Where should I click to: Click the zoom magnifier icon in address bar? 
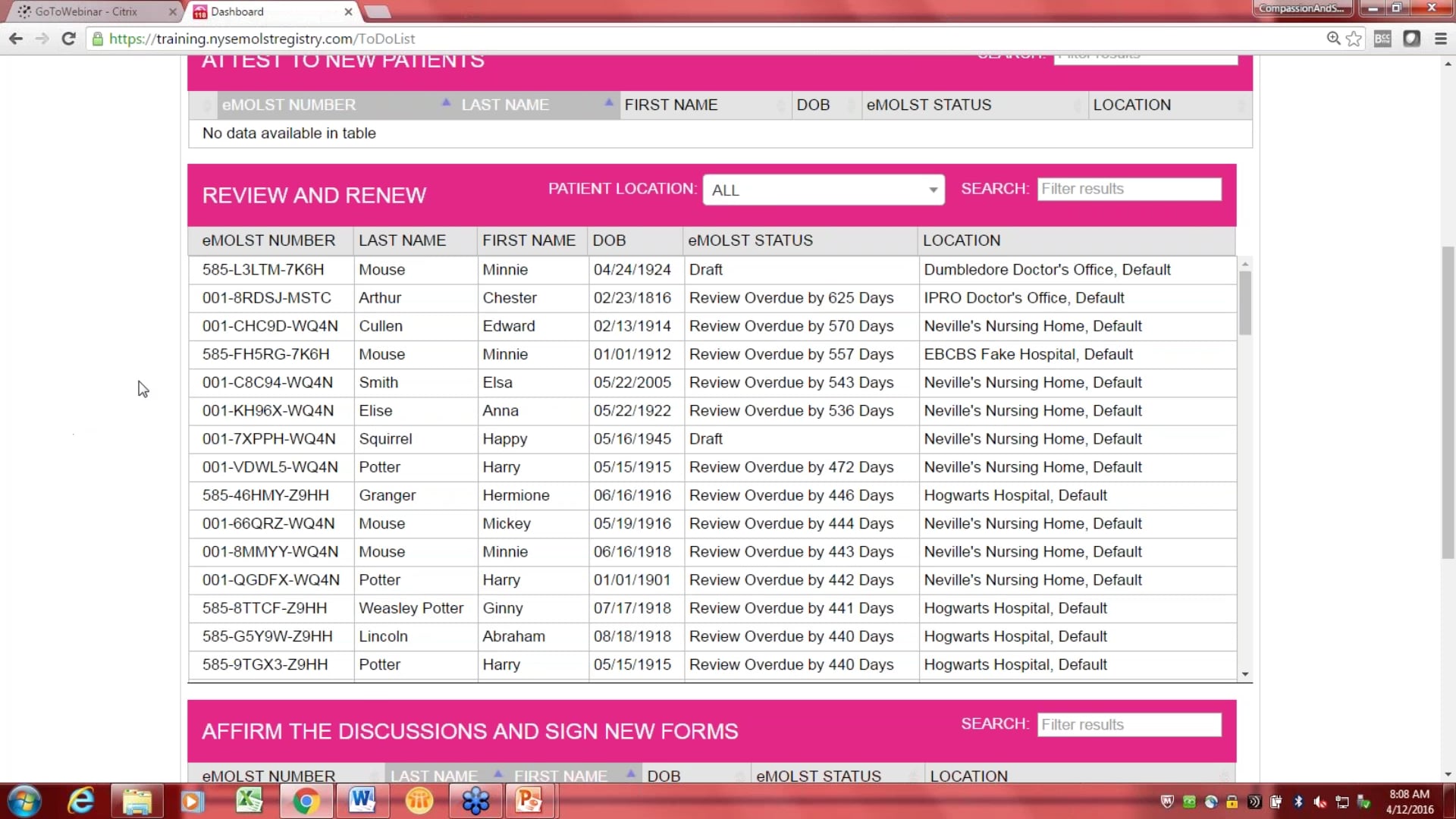(1333, 39)
